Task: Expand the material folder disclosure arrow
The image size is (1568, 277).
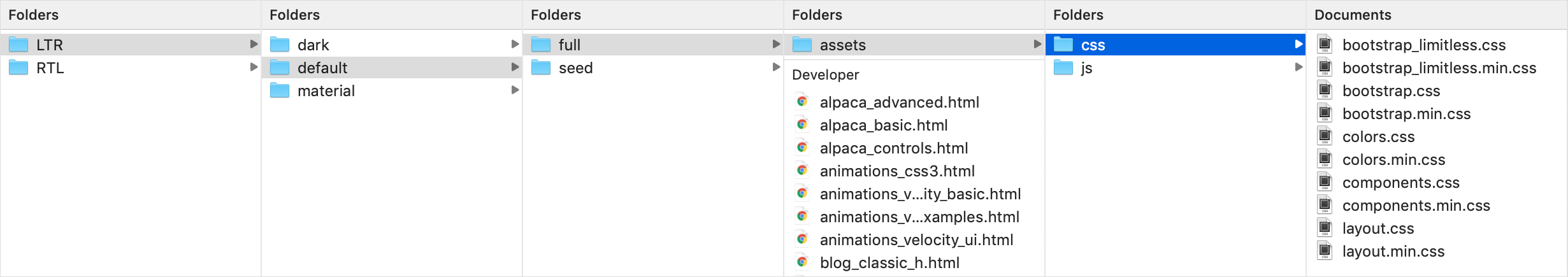Action: [515, 90]
